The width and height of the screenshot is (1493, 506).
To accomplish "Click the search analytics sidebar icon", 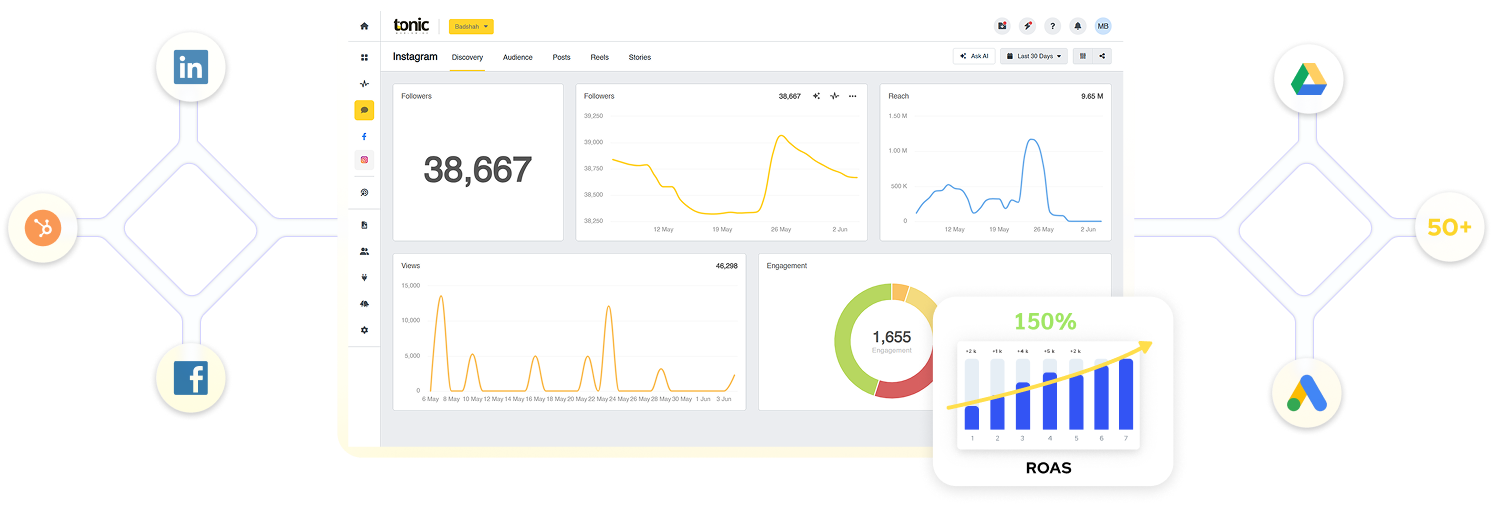I will tap(364, 192).
